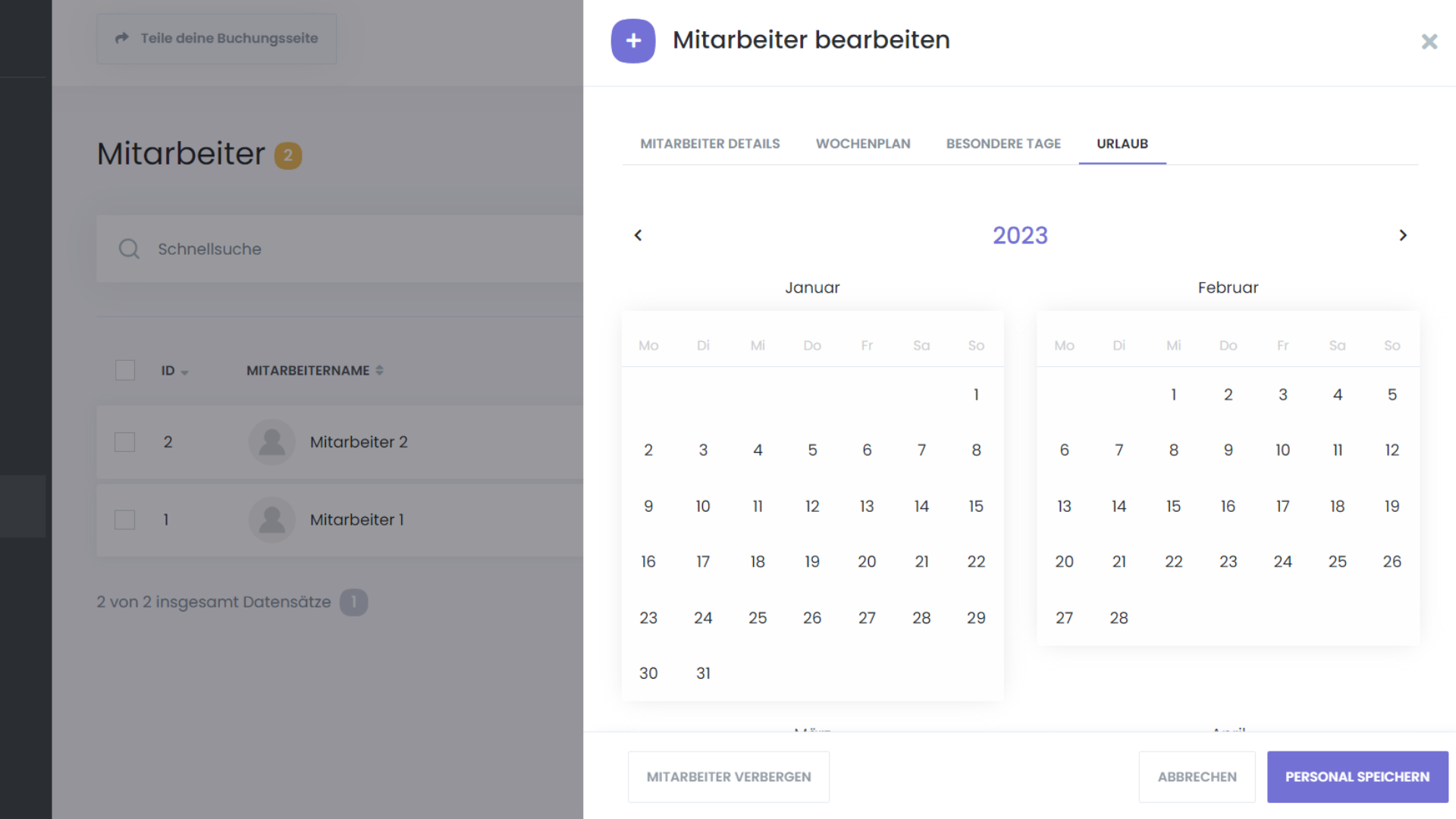The height and width of the screenshot is (819, 1456).
Task: Go to previous year with left chevron
Action: 638,235
